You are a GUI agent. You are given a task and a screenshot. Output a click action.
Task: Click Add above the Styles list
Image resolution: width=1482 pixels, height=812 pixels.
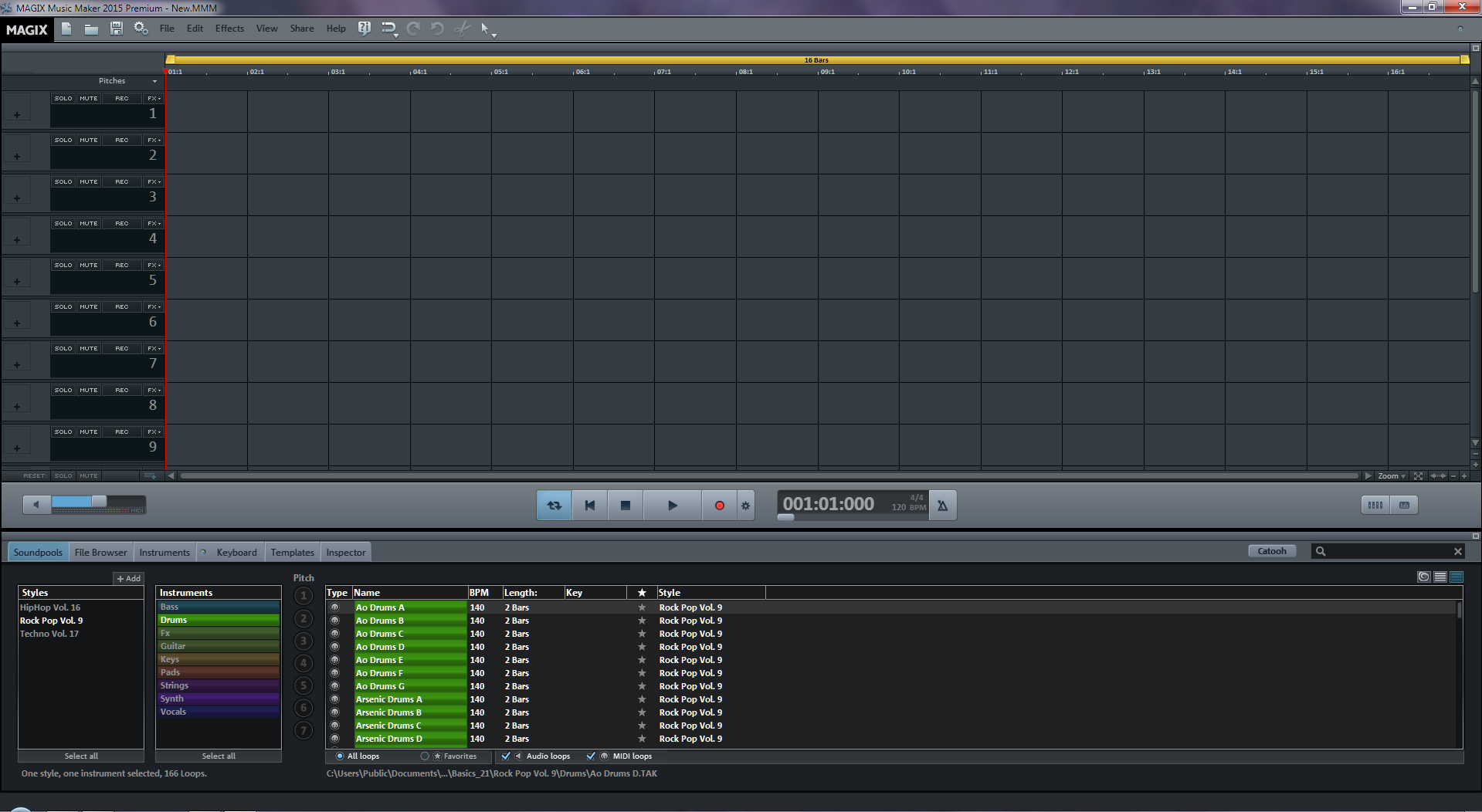tap(128, 578)
